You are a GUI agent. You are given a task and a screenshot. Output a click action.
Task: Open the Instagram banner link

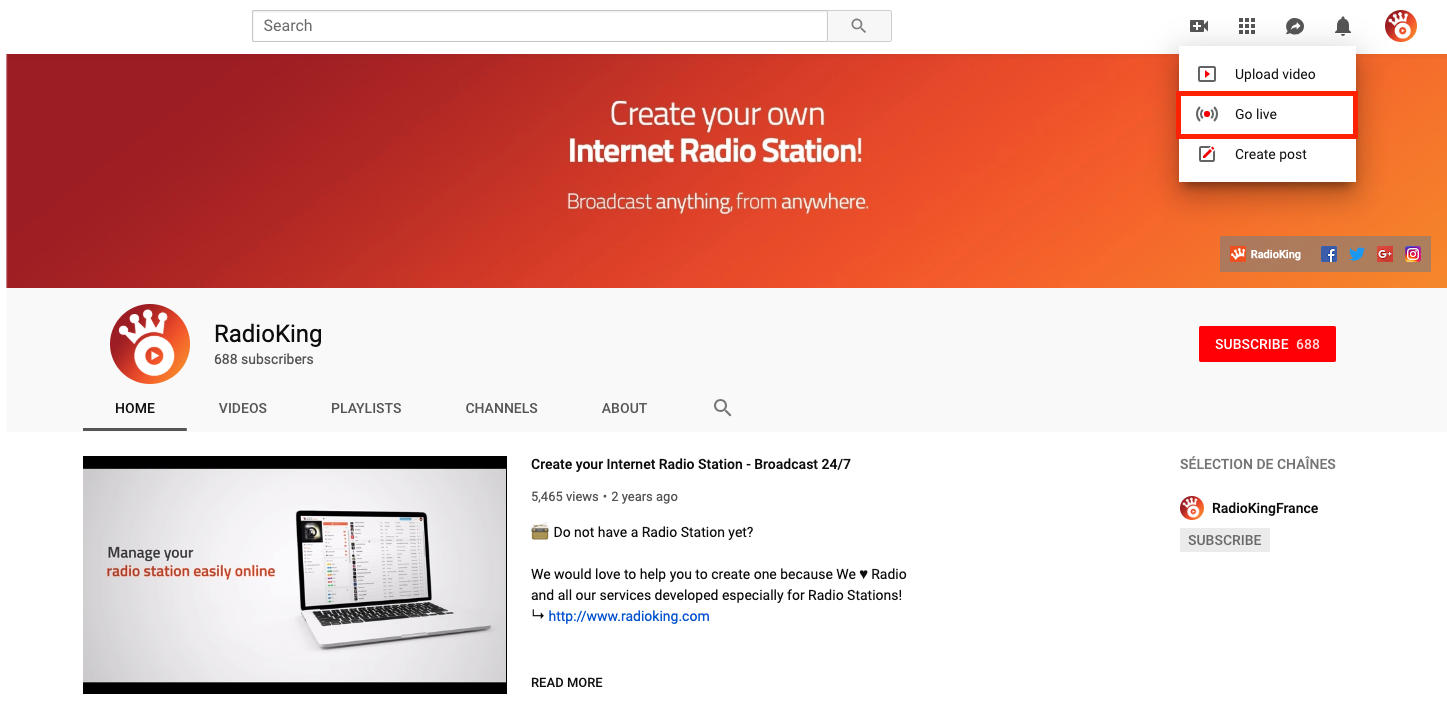1412,254
